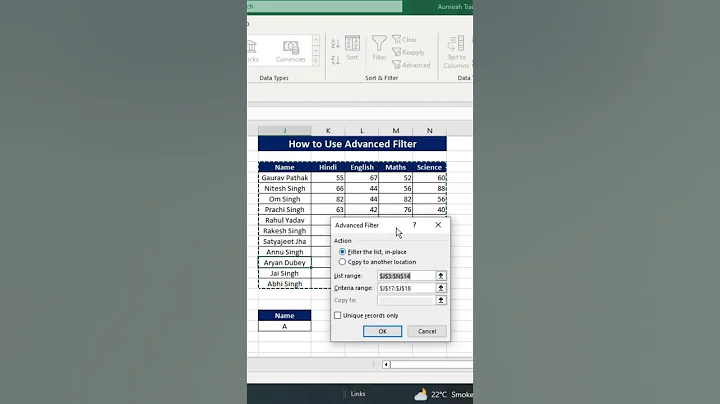
Task: Click help question mark in Advanced Filter dialog
Action: pyautogui.click(x=414, y=225)
